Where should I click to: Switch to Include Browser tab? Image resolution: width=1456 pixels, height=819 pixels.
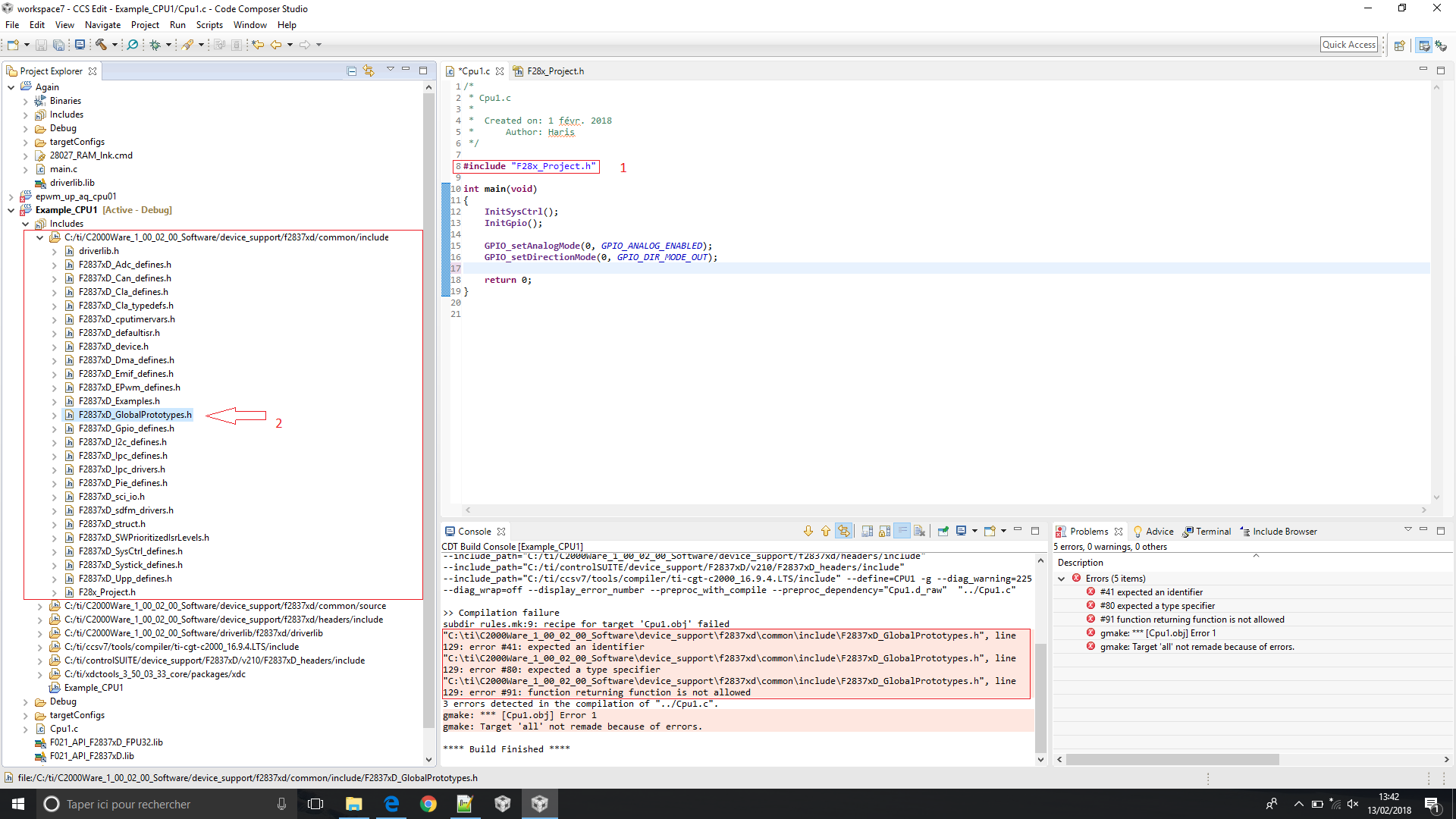pos(1279,532)
